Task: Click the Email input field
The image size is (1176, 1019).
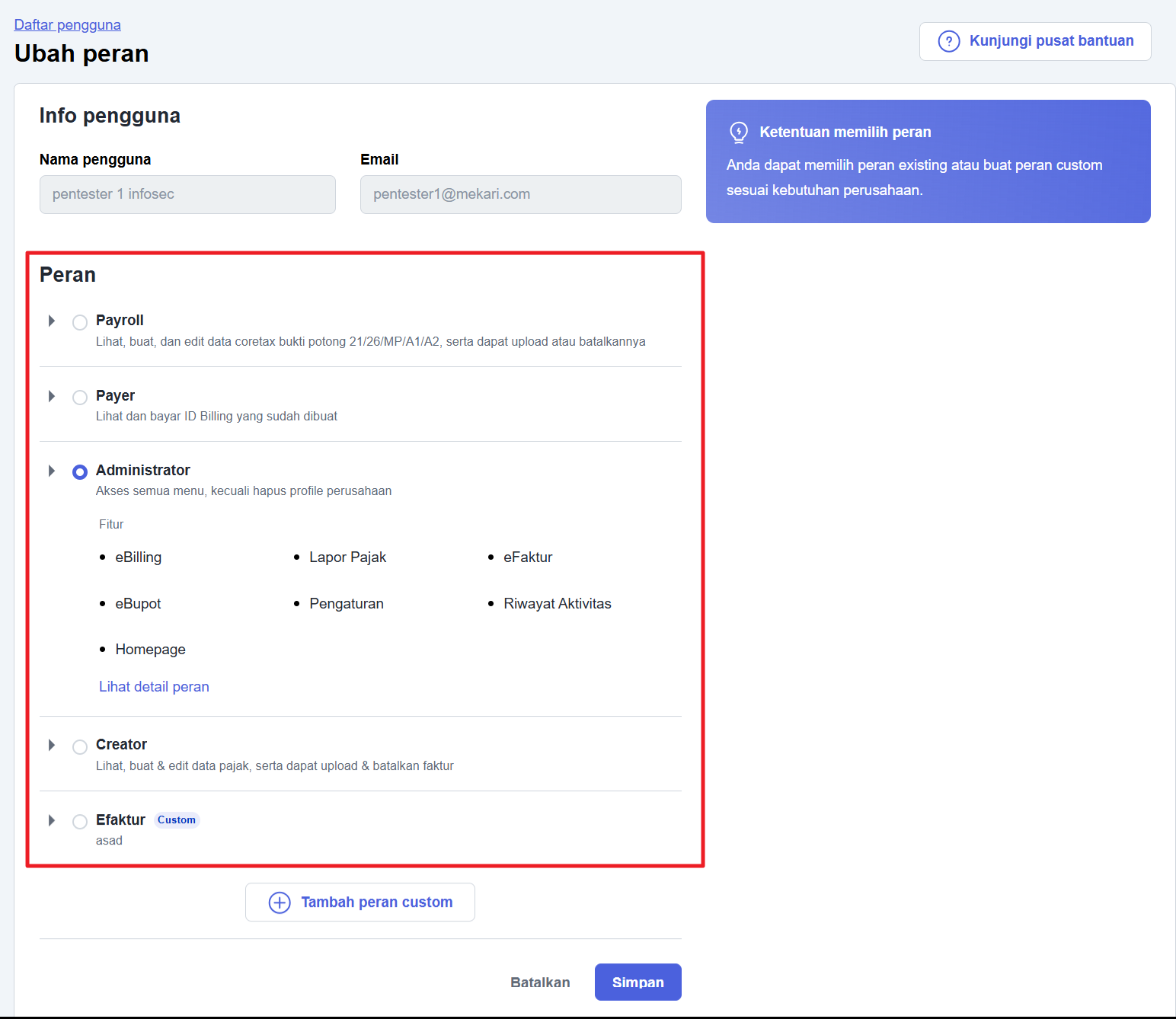Action: [x=520, y=194]
